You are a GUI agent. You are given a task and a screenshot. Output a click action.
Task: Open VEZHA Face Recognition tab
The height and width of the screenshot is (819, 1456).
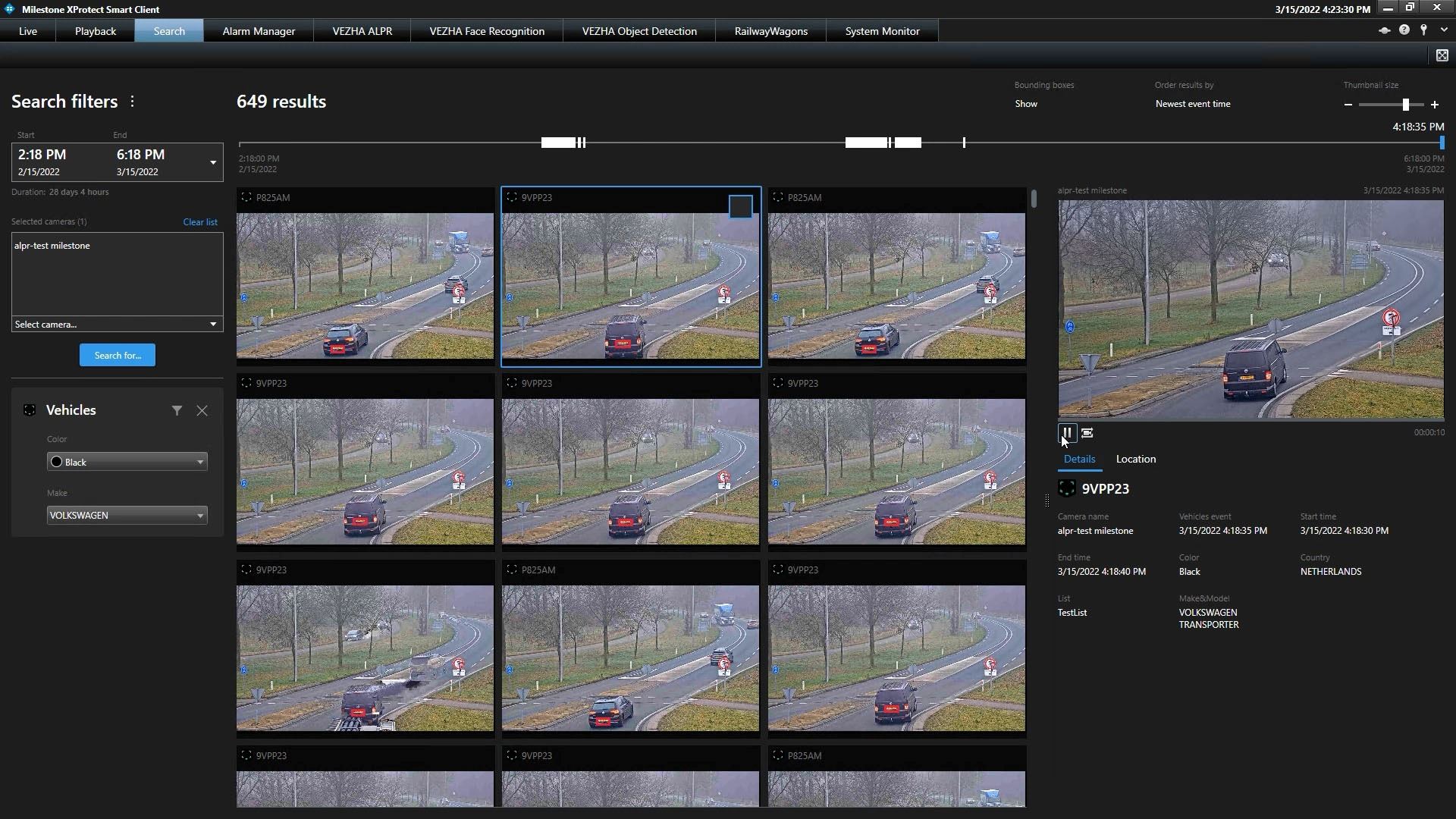[x=487, y=31]
